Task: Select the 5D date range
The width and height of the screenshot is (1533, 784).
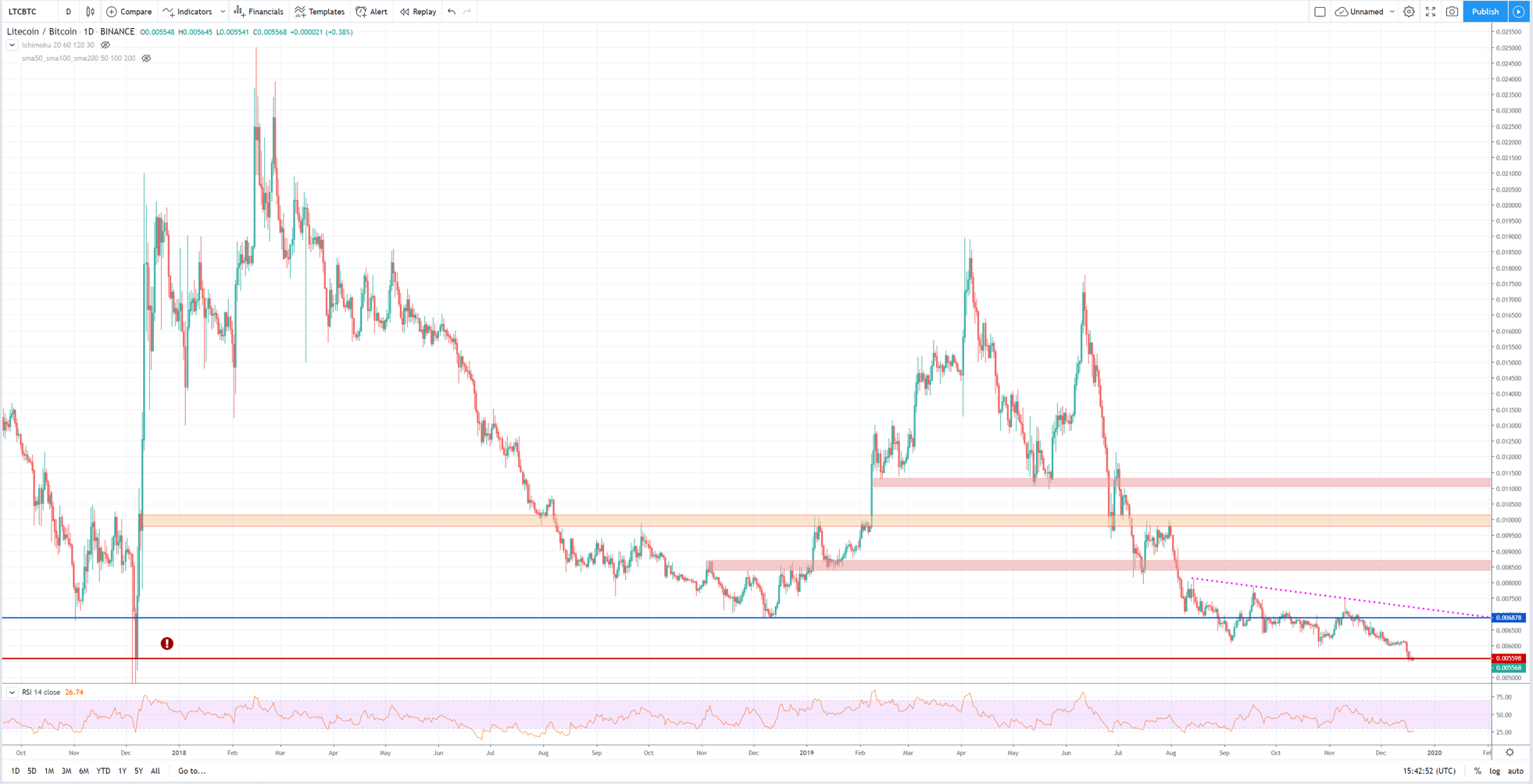Action: coord(32,771)
